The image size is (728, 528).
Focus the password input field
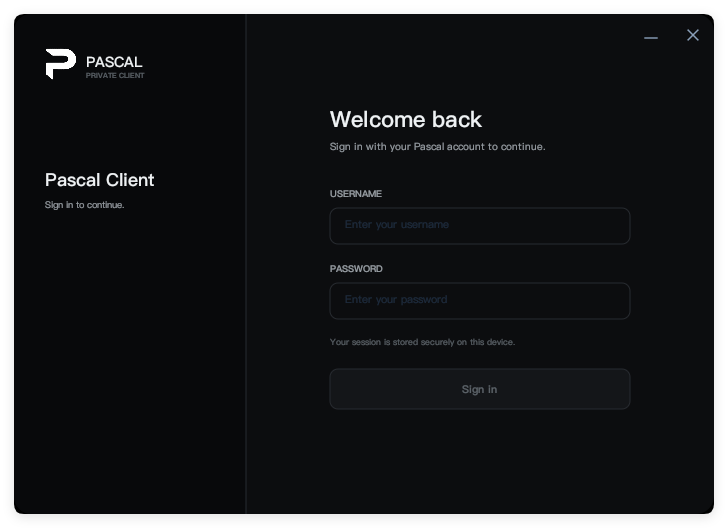(x=480, y=301)
